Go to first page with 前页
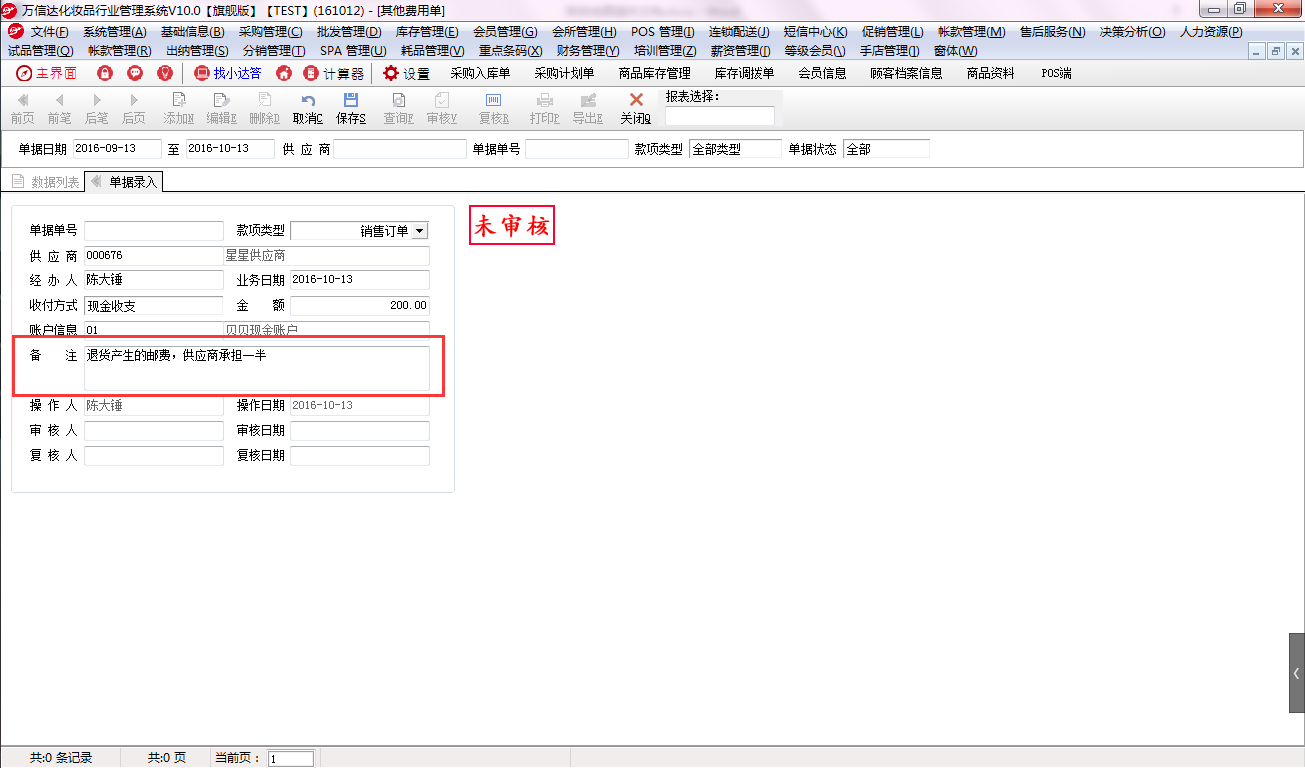 coord(22,109)
